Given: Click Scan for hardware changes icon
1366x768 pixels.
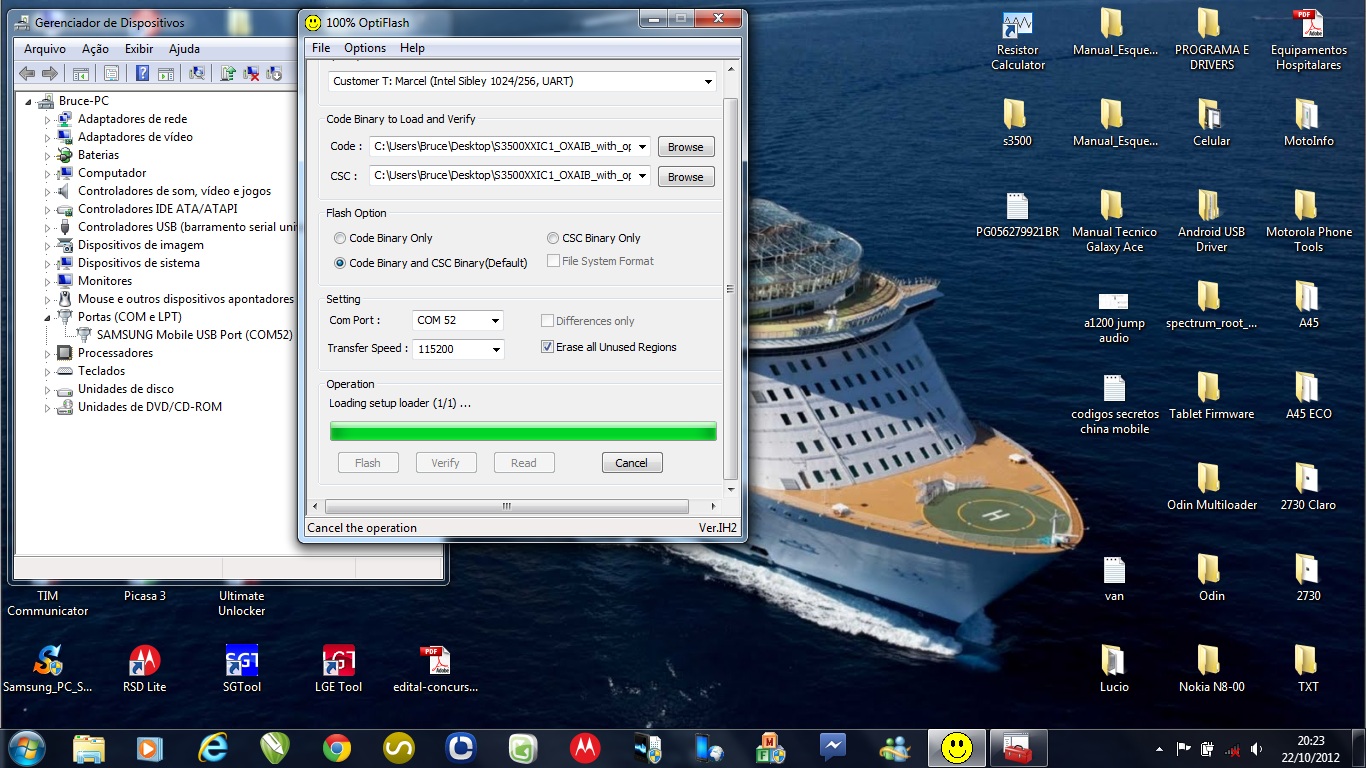Looking at the screenshot, I should coord(197,73).
